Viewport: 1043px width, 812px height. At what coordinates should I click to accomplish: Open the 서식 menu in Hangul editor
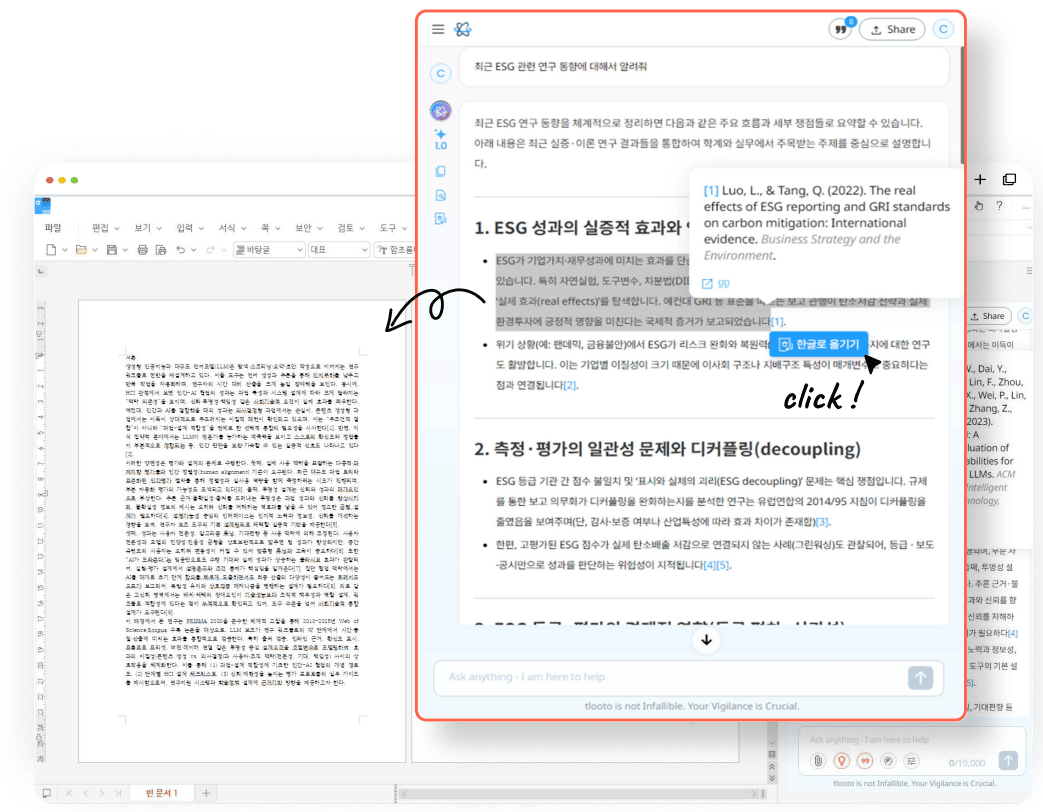pos(233,228)
